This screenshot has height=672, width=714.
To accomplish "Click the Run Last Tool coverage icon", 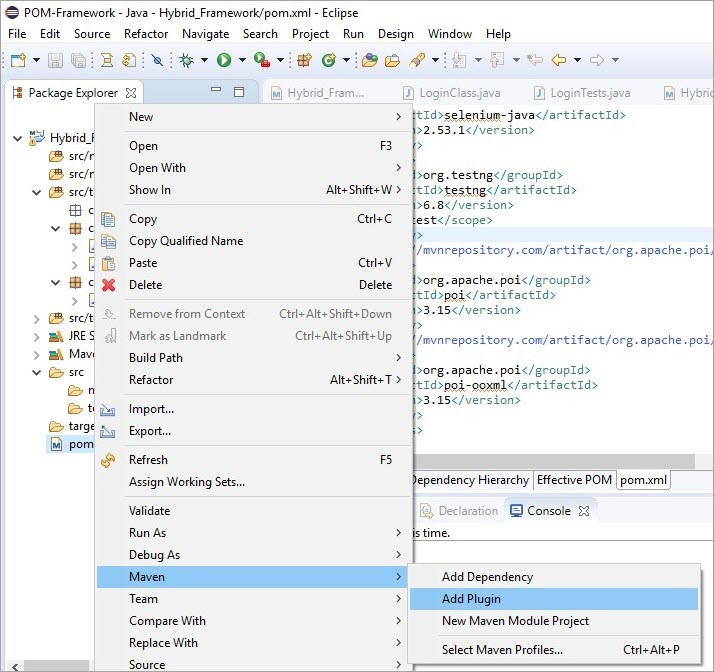I will pyautogui.click(x=262, y=60).
